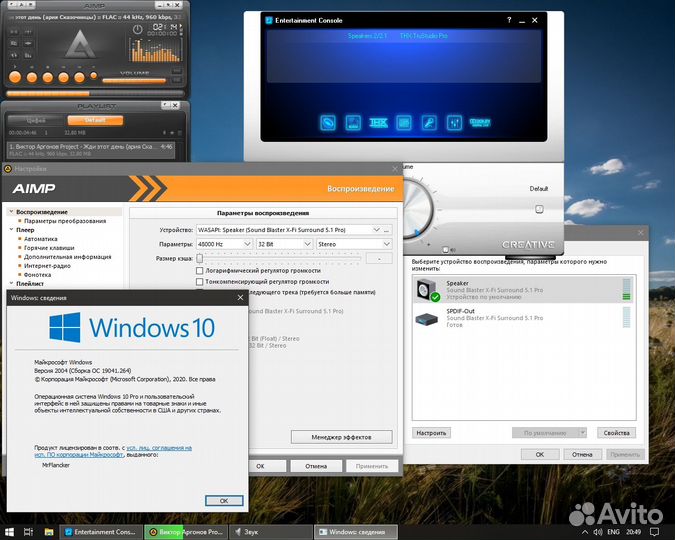Click the AIMP triangle logo in the player
Viewport: 675px width, 540px height.
point(80,44)
